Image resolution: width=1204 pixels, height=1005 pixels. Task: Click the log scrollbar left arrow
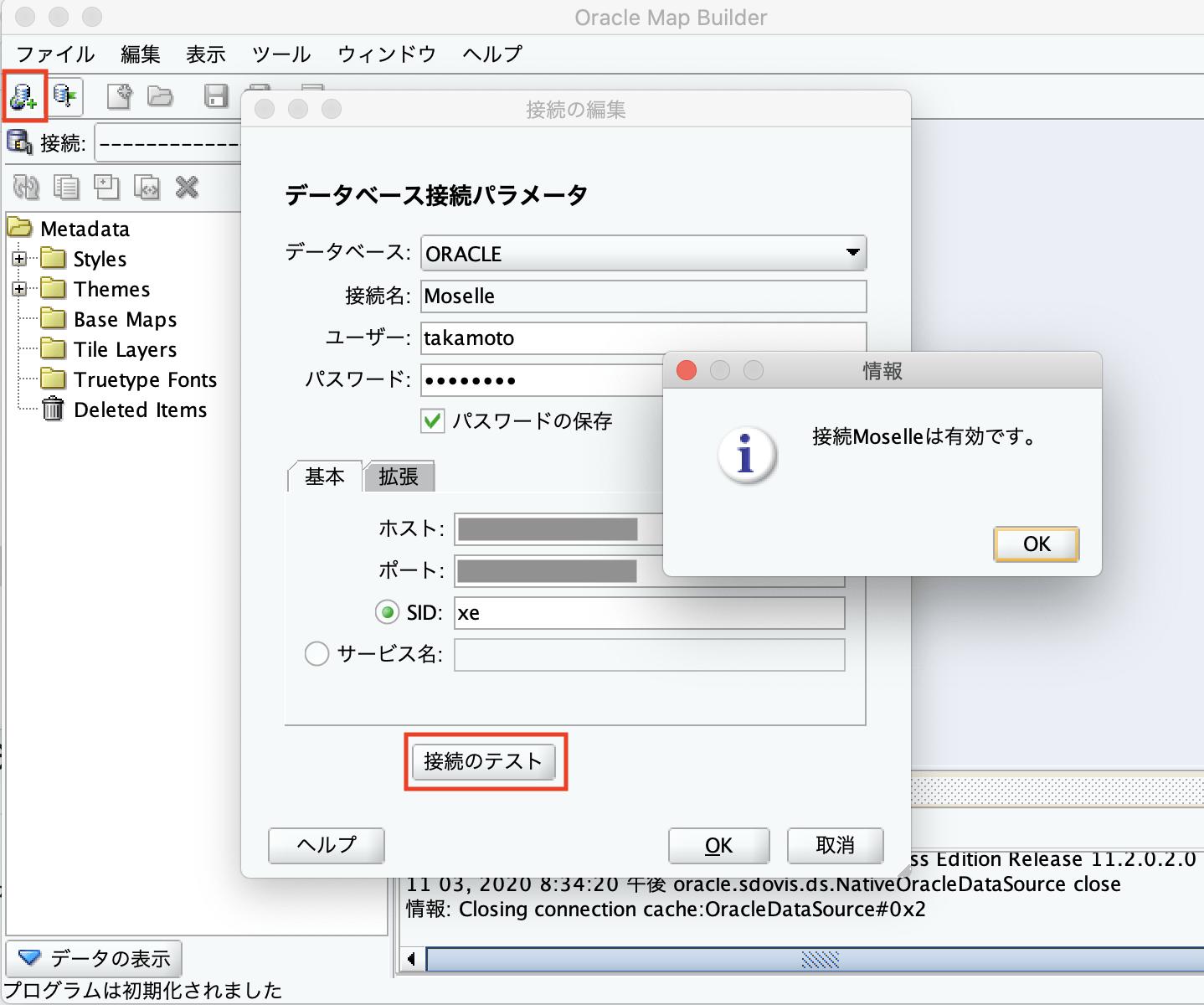coord(410,960)
